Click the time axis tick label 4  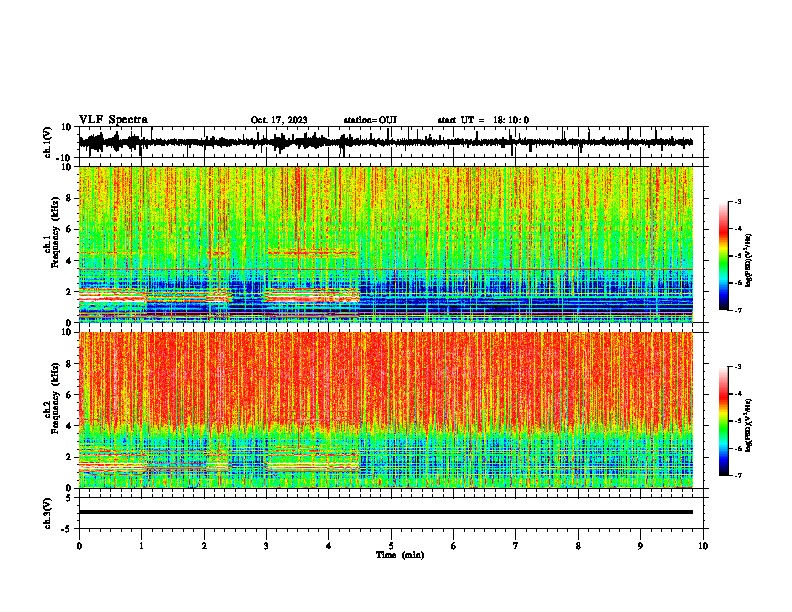(x=328, y=546)
